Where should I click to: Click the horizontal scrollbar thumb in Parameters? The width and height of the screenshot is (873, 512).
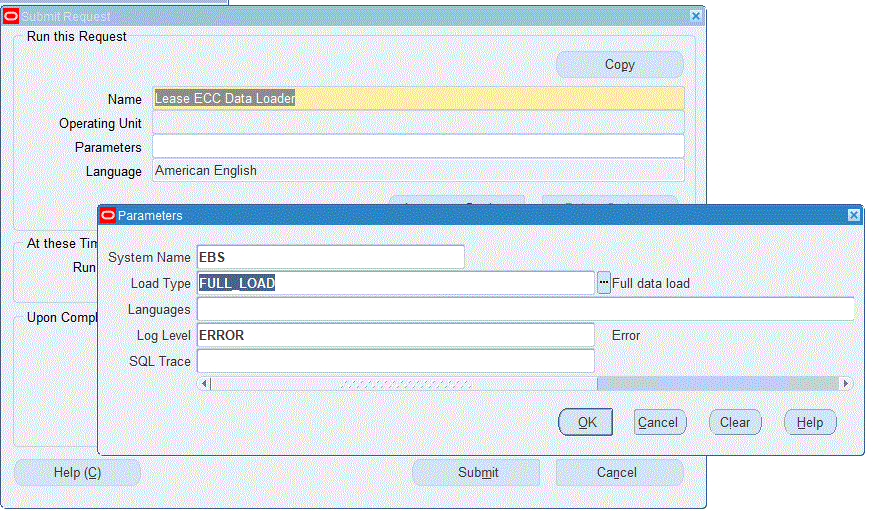pyautogui.click(x=404, y=383)
